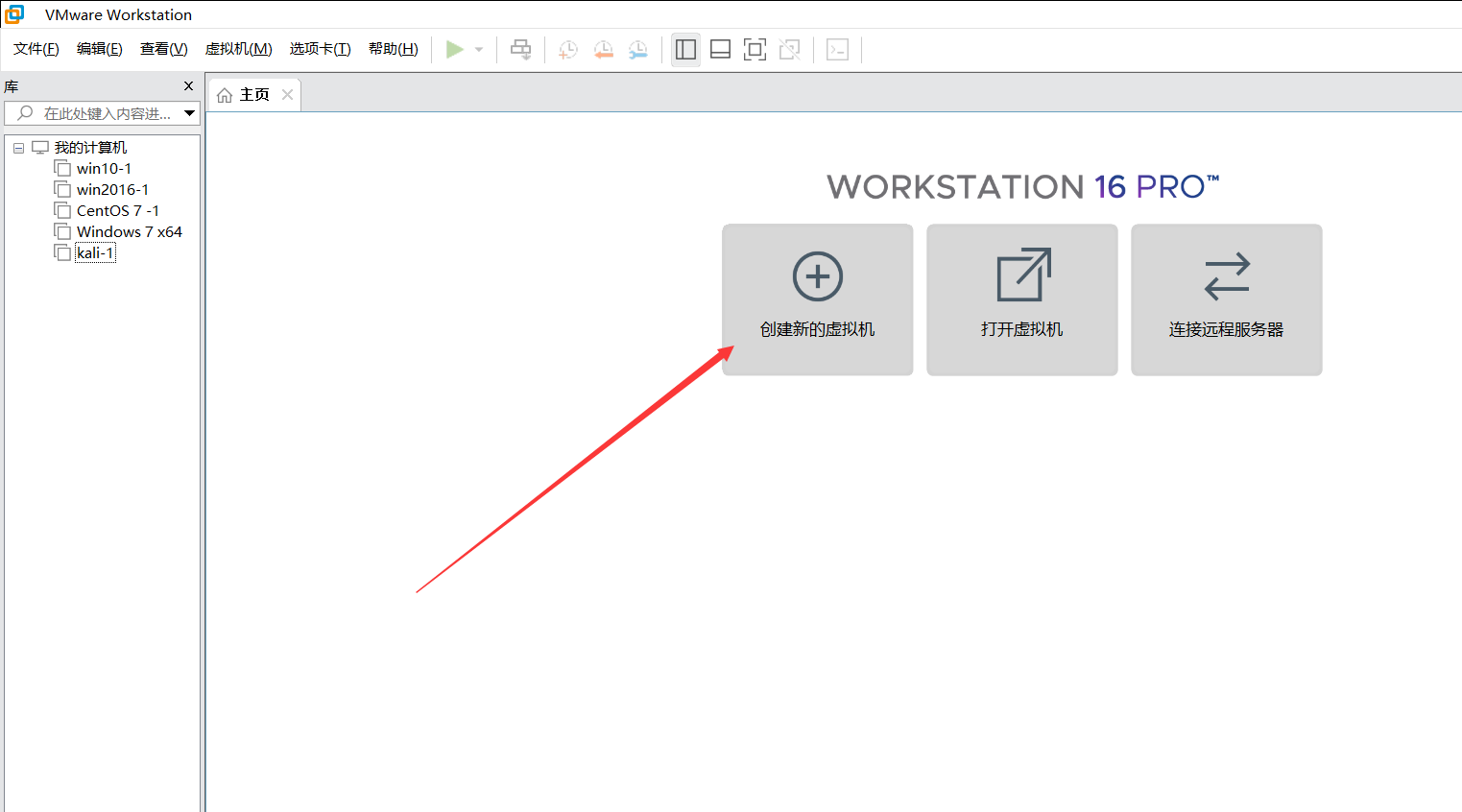Open the library search filter dropdown

point(190,113)
